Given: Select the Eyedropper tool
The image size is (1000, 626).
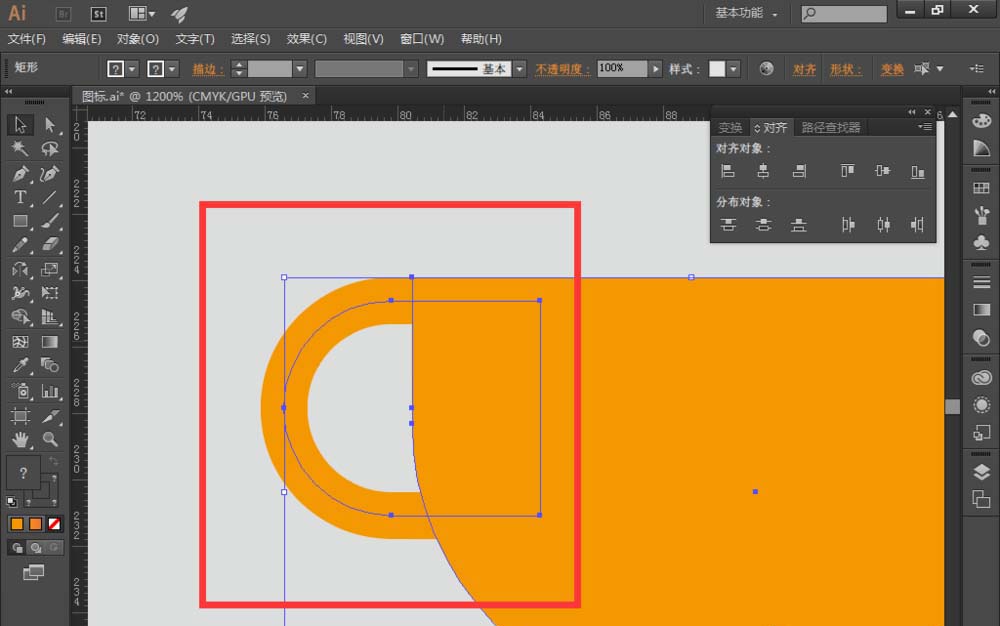Looking at the screenshot, I should pos(20,365).
